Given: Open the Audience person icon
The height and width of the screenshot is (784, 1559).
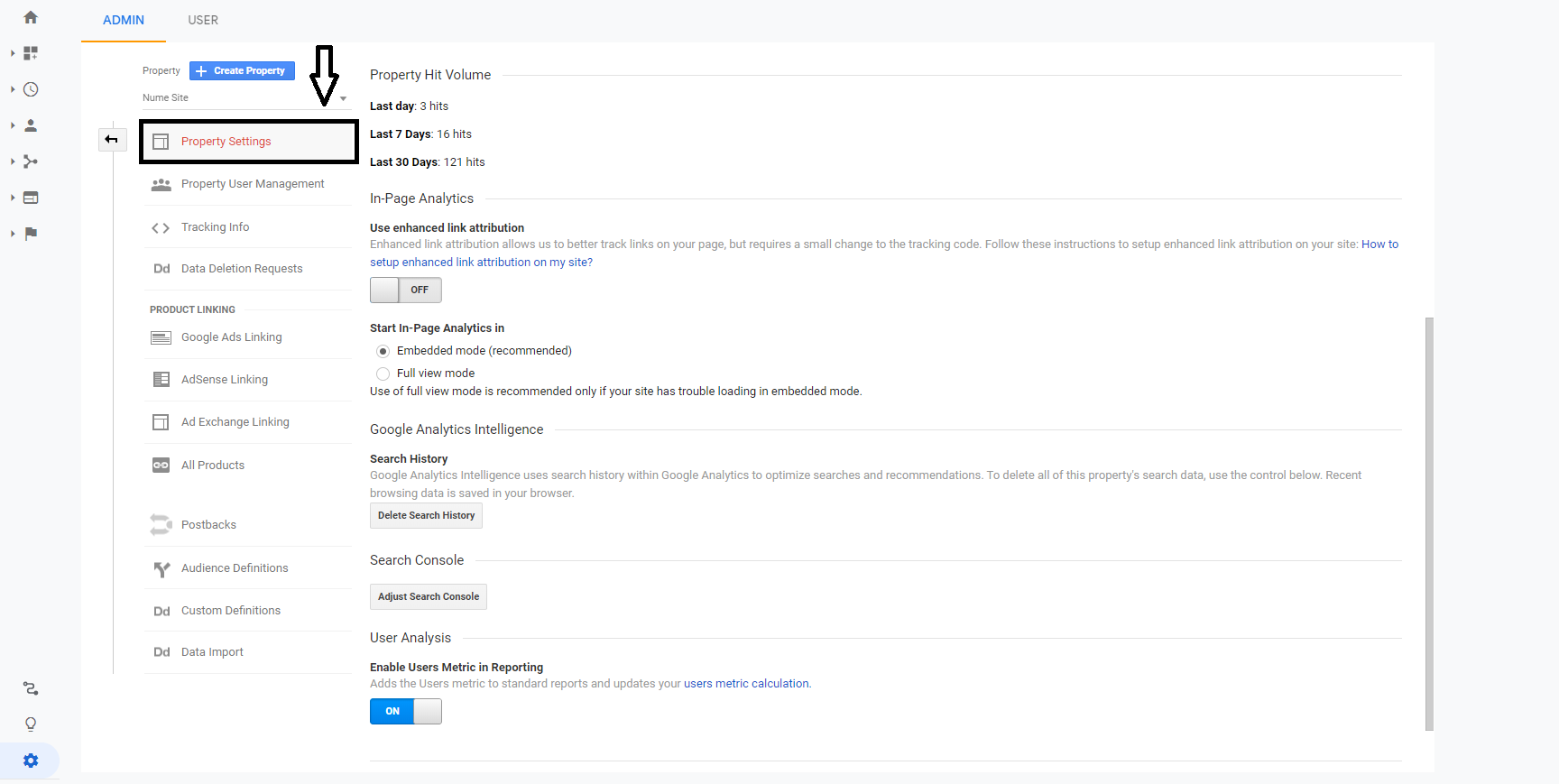Looking at the screenshot, I should tap(31, 125).
